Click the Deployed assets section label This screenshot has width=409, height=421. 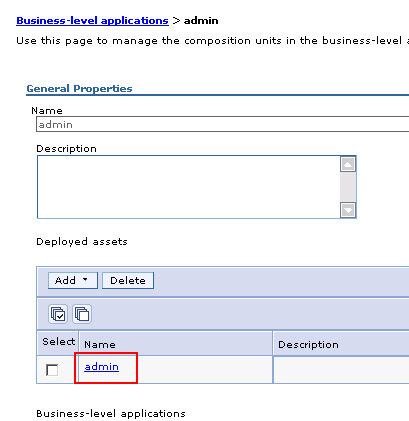click(x=82, y=242)
